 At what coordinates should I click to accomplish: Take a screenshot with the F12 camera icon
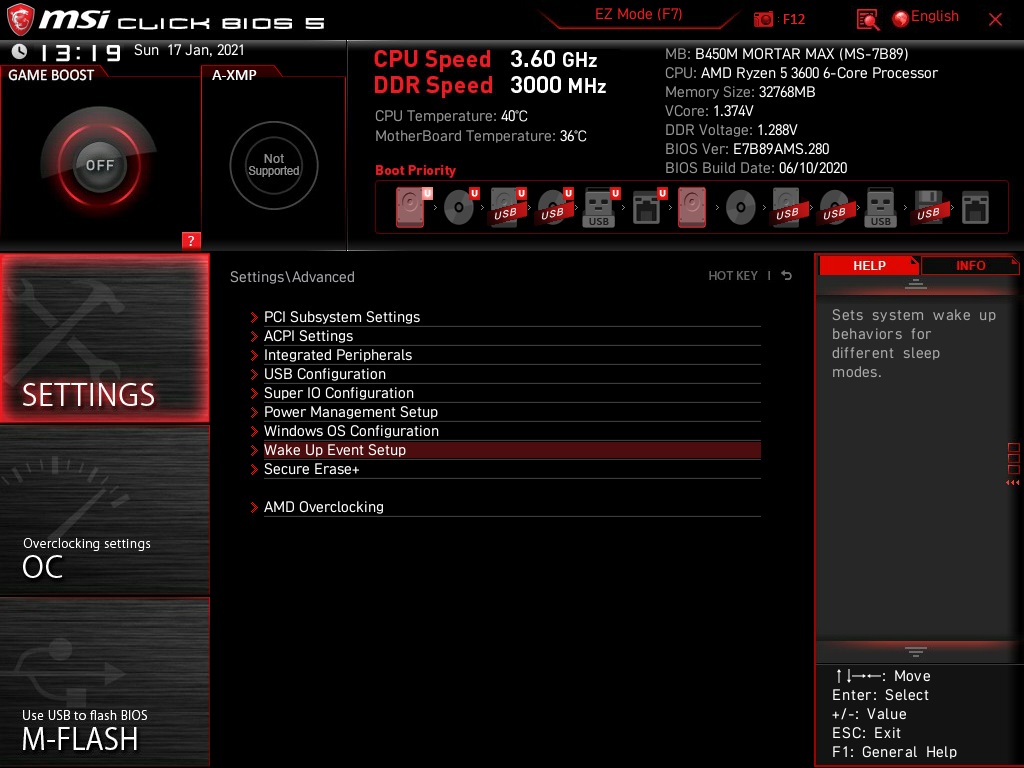[x=763, y=20]
